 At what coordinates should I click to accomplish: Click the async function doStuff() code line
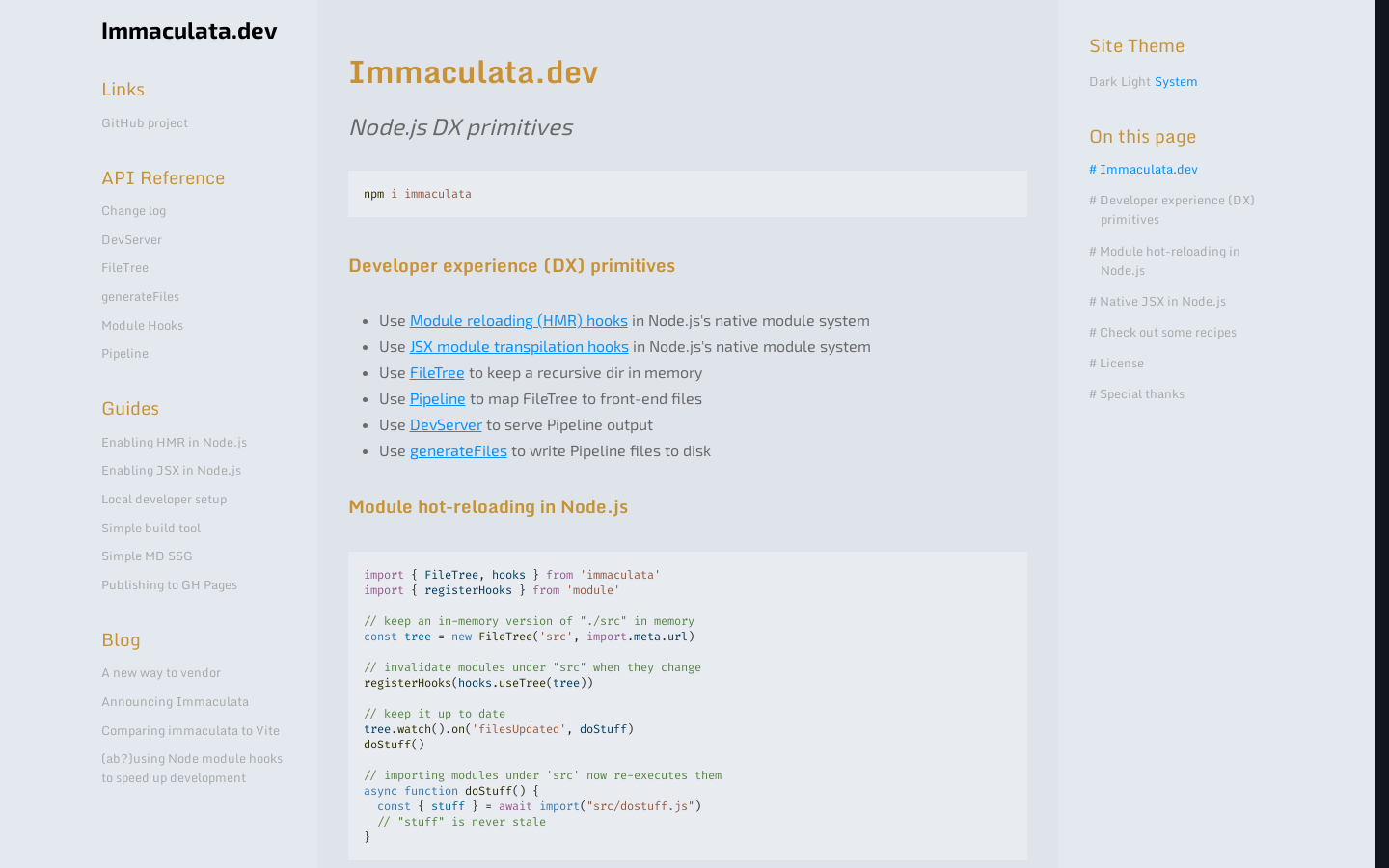[x=450, y=791]
